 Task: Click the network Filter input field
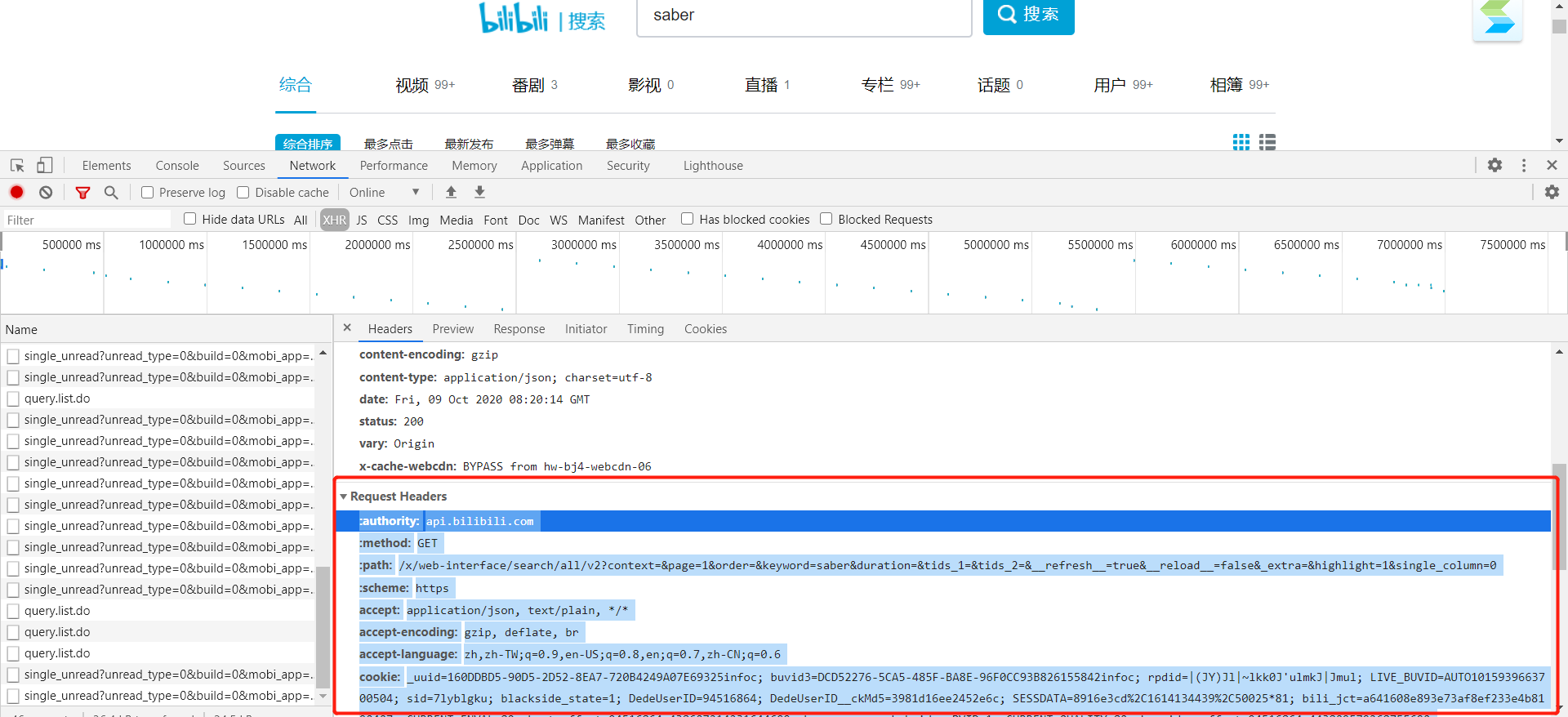click(x=87, y=220)
